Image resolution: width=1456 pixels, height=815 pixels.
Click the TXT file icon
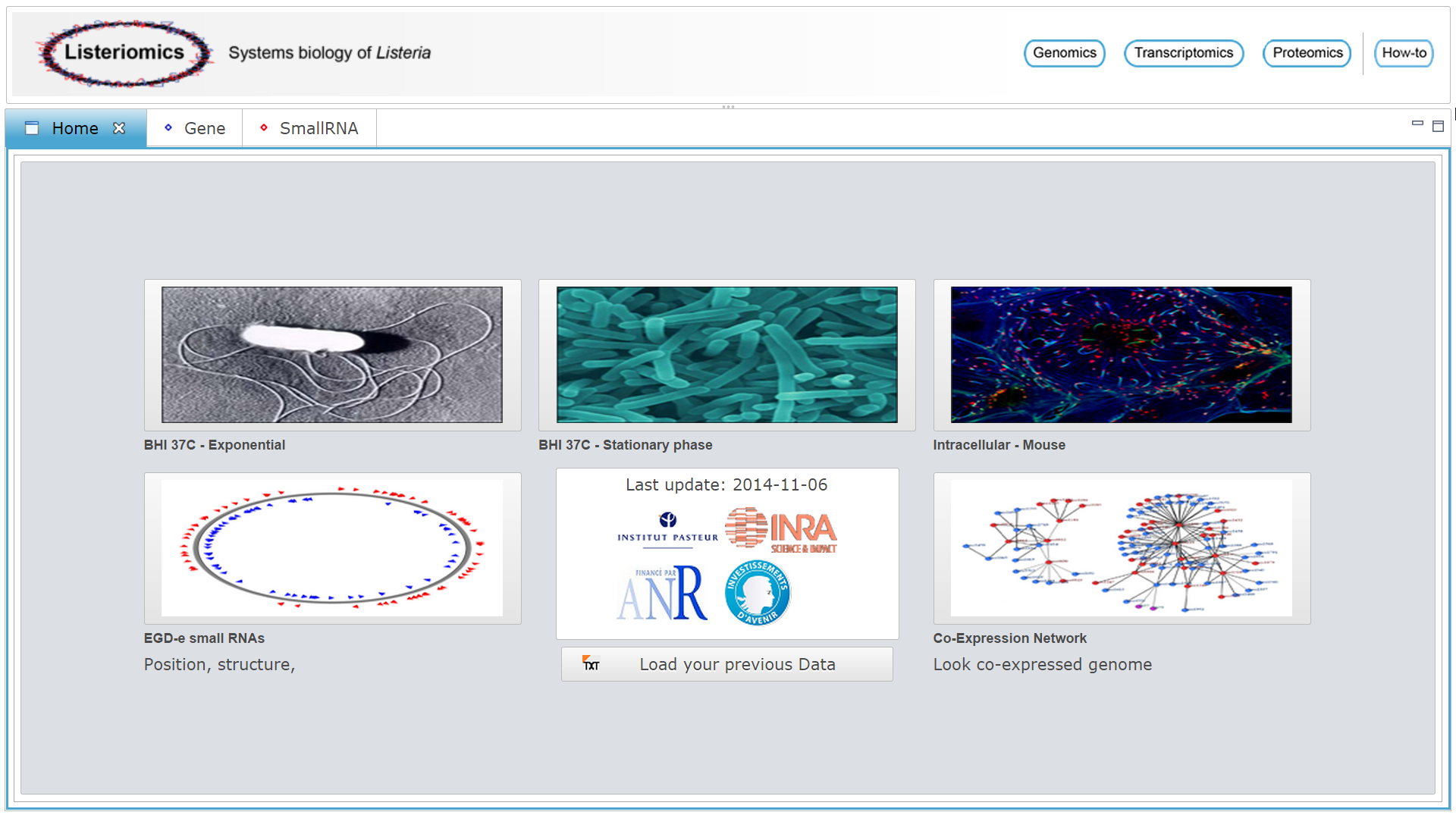coord(591,664)
